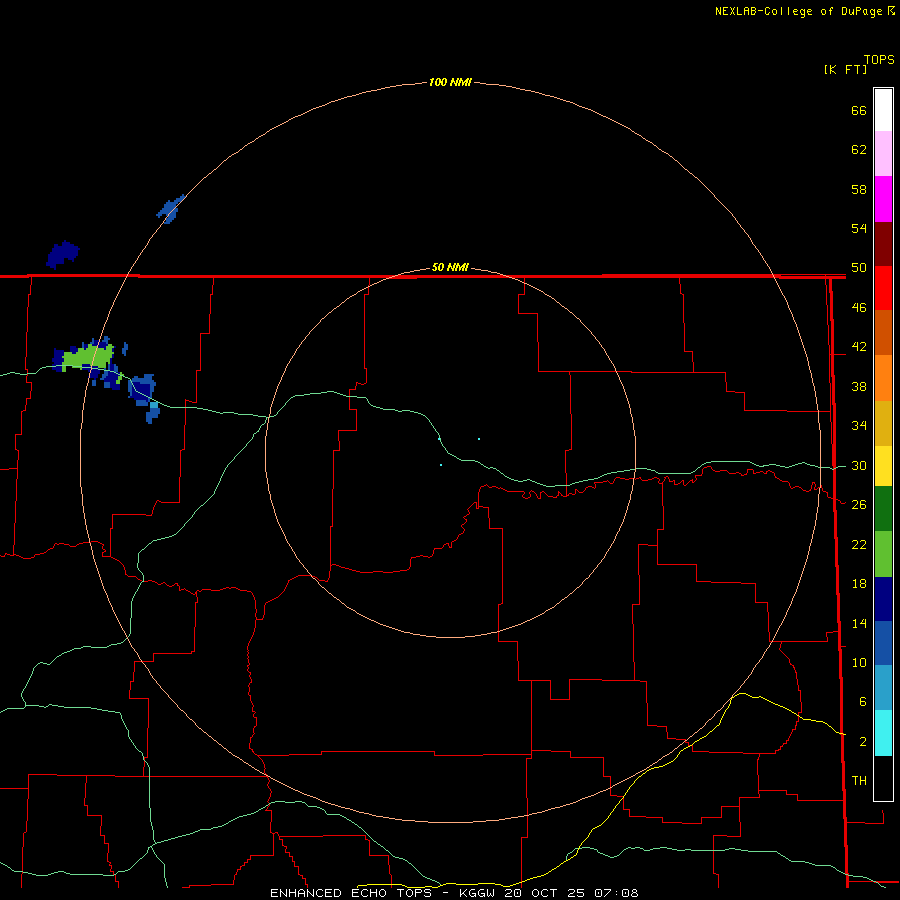Click the 46 value on the scale

tap(859, 308)
